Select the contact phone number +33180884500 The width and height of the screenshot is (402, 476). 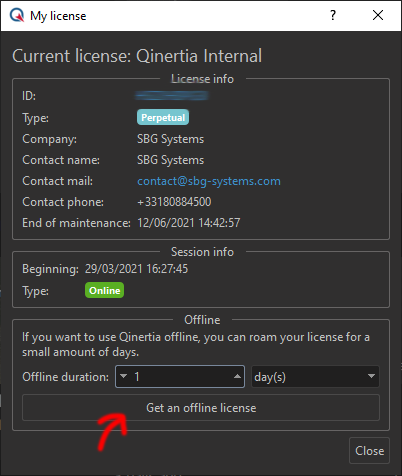coord(174,202)
